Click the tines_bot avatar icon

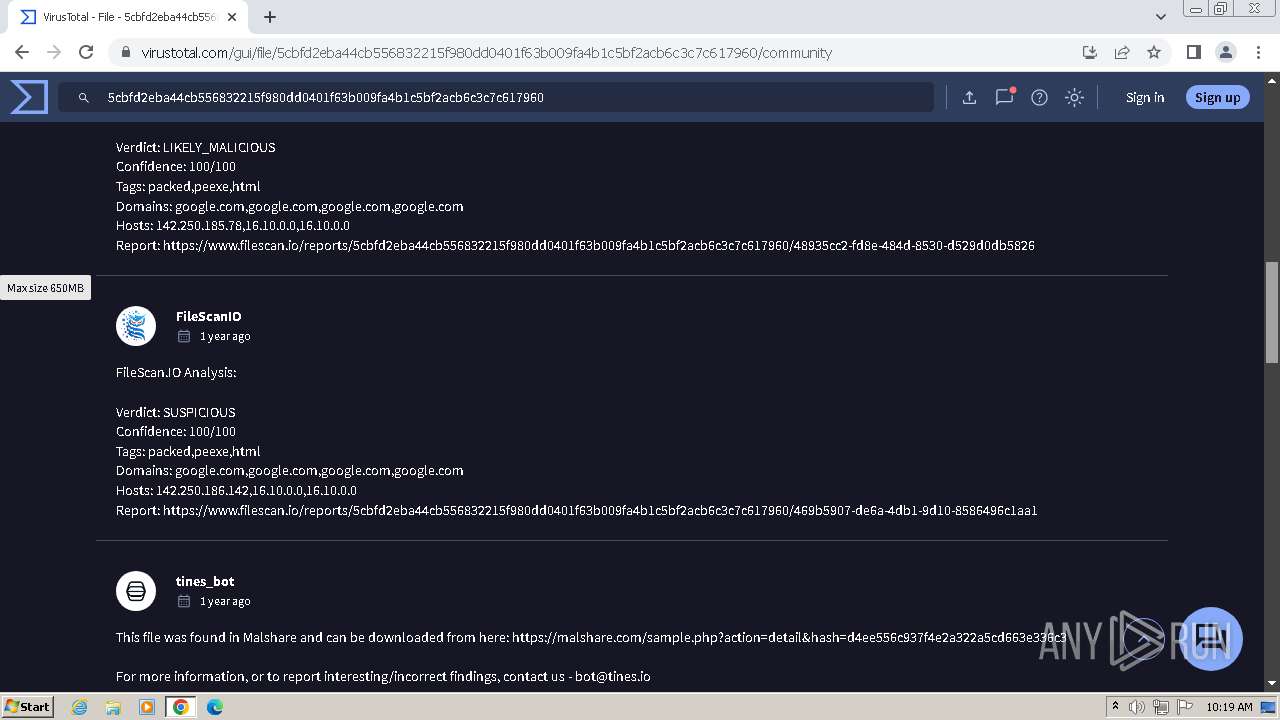click(x=136, y=591)
